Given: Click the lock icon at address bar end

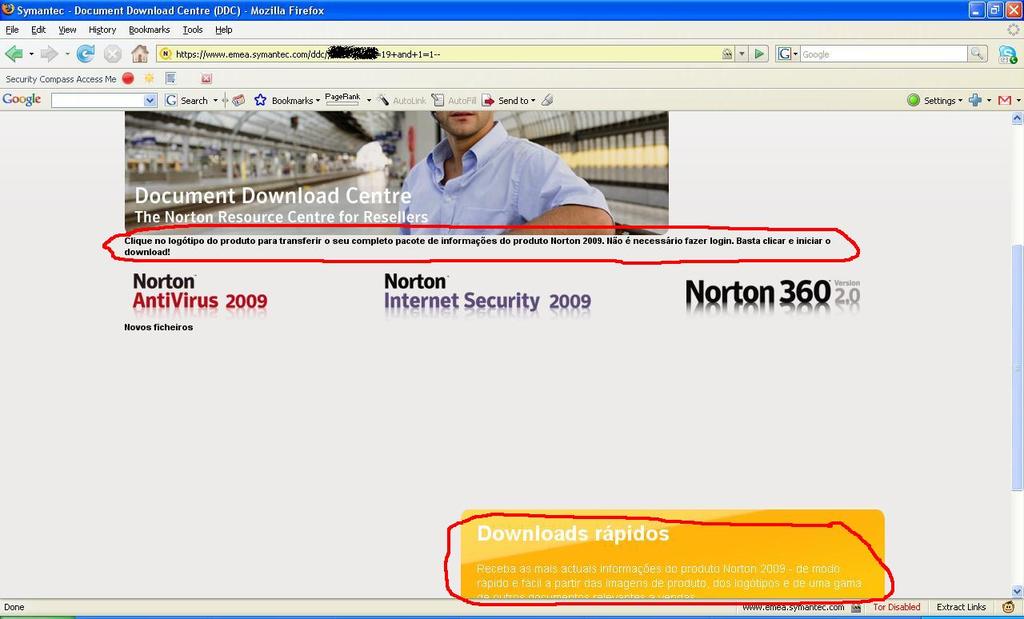Looking at the screenshot, I should [728, 54].
